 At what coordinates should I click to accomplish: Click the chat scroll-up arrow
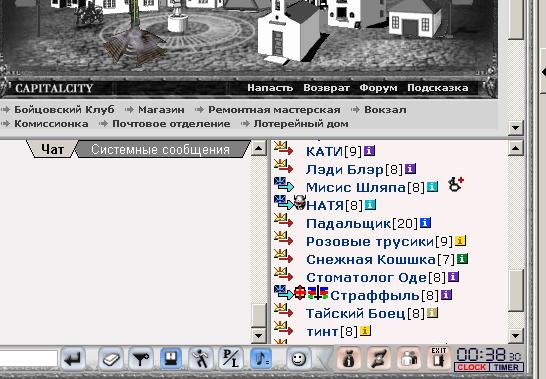258,149
